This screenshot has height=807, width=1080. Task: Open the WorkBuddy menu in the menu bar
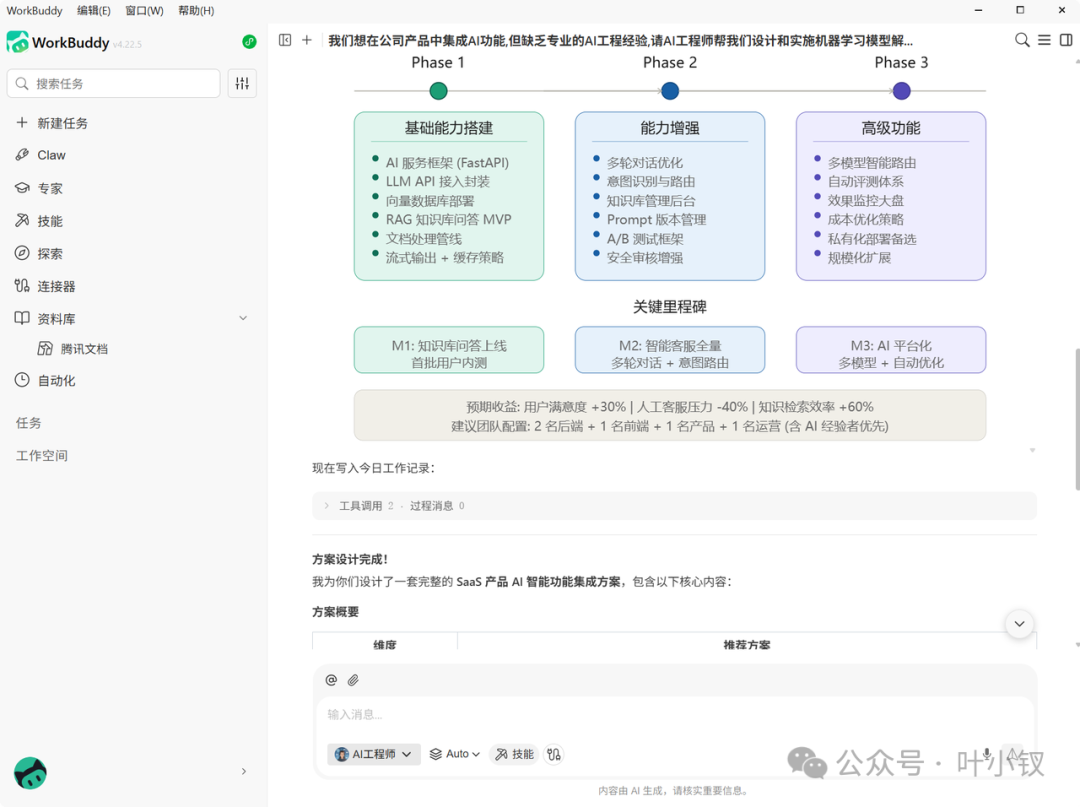(x=34, y=10)
